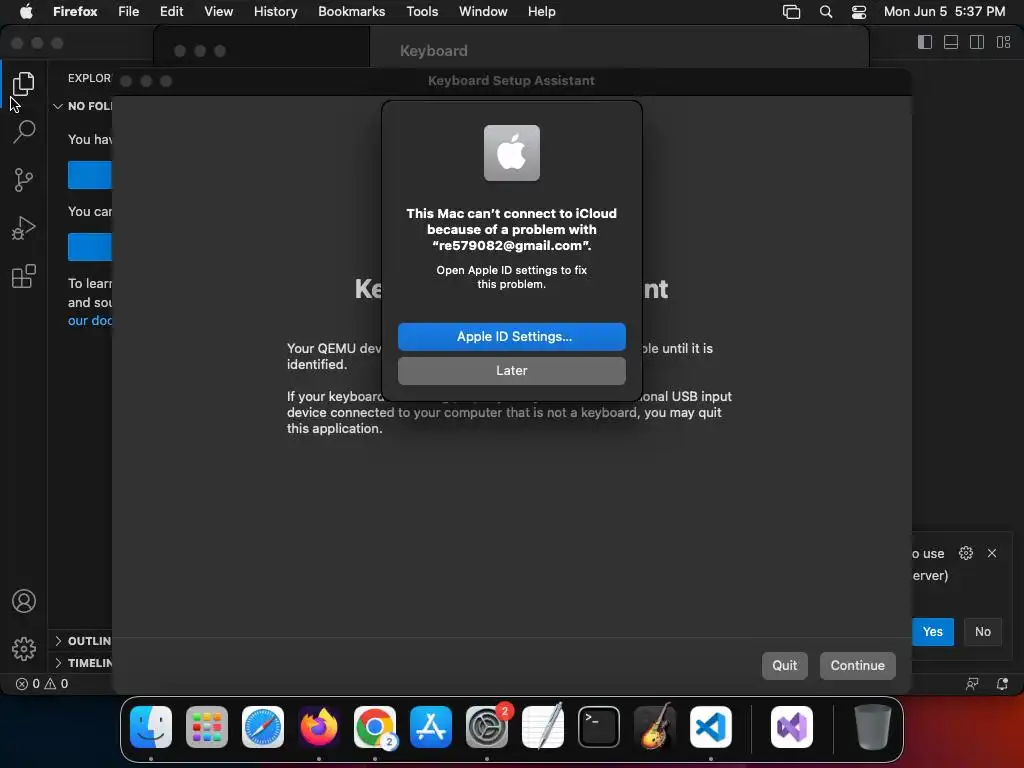Open VS Code notifications bell in status bar
This screenshot has height=768, width=1024.
tap(1002, 684)
